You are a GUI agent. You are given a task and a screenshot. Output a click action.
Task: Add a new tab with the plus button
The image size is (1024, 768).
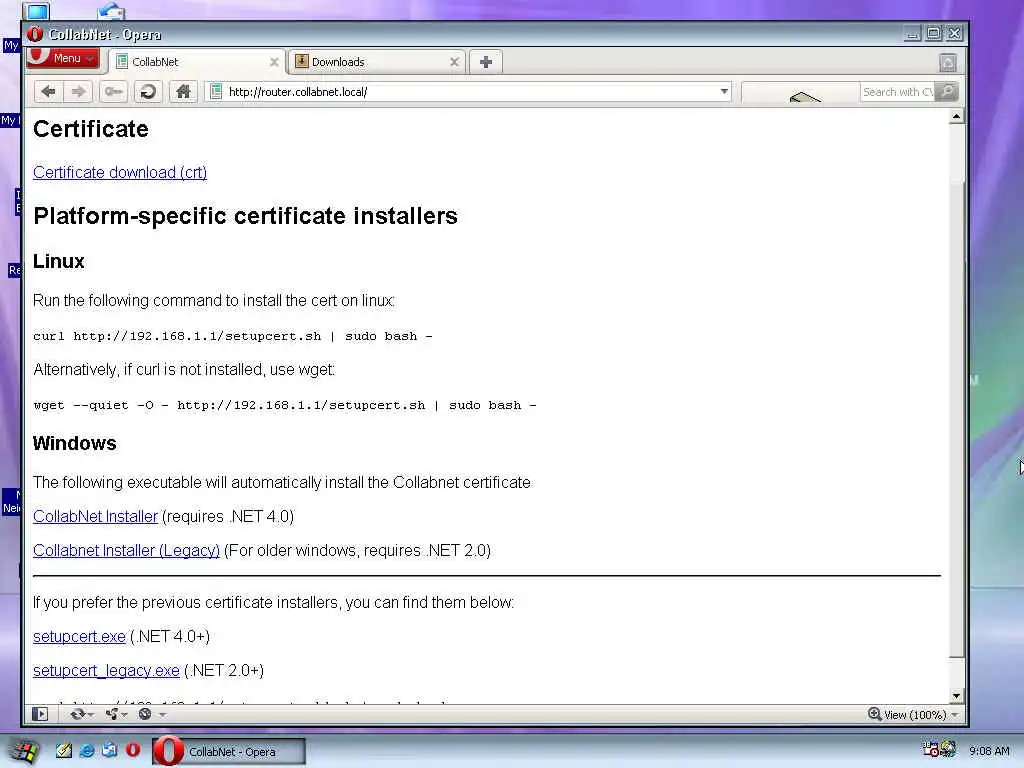[485, 62]
